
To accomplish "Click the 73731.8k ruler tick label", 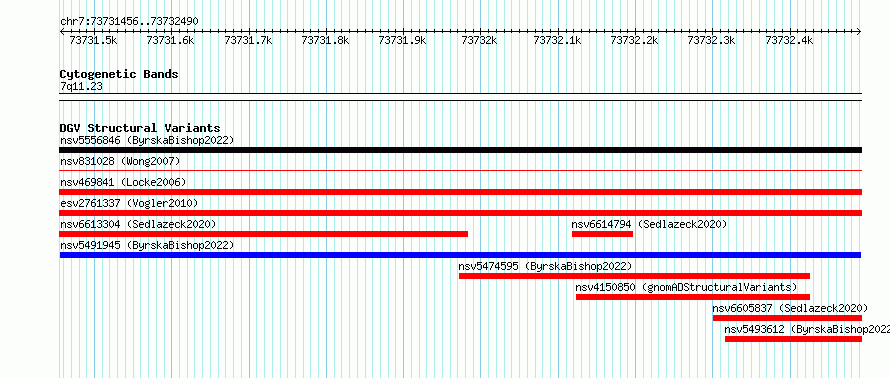I will [325, 40].
